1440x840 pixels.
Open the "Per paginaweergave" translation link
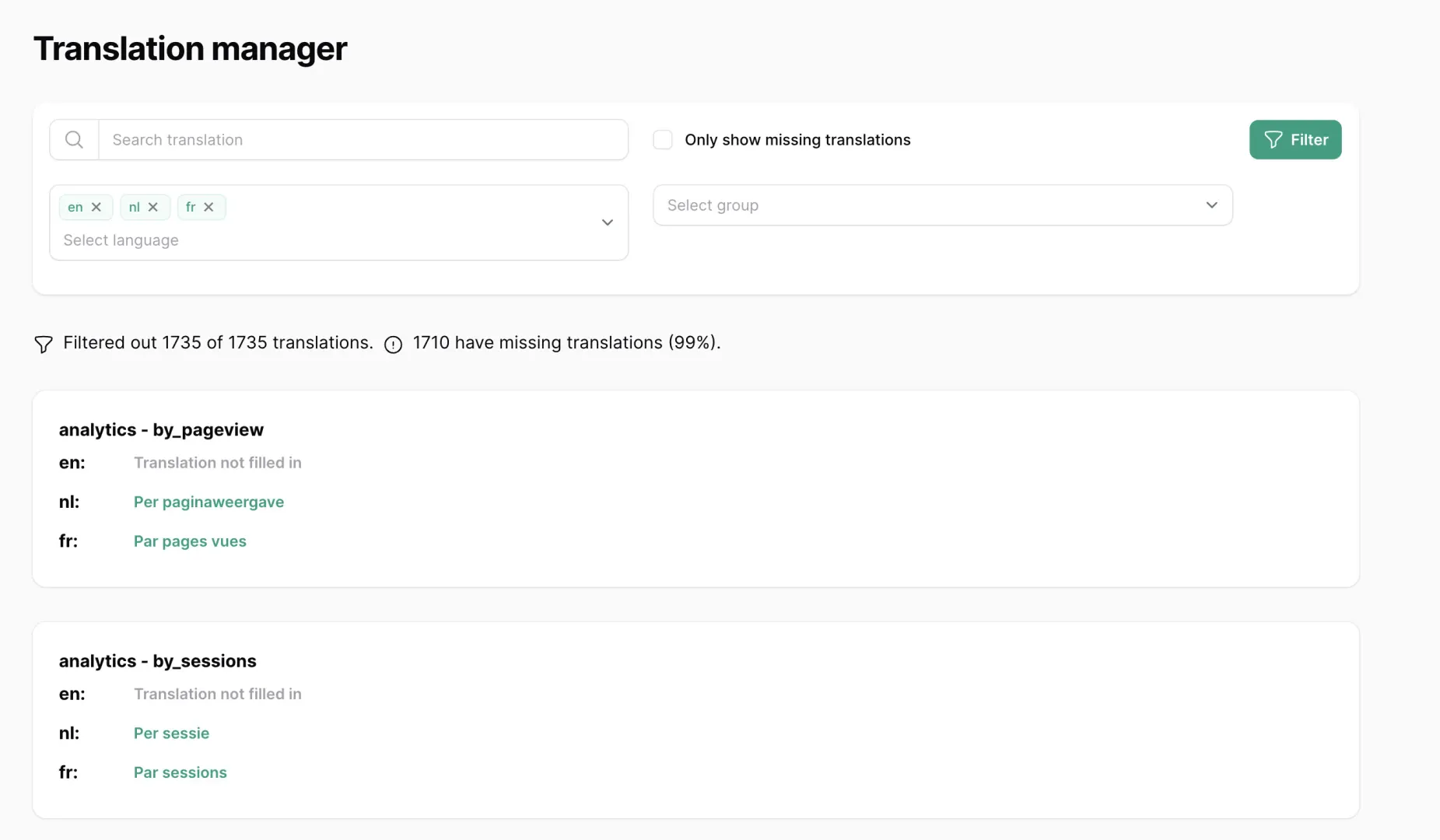(x=208, y=502)
